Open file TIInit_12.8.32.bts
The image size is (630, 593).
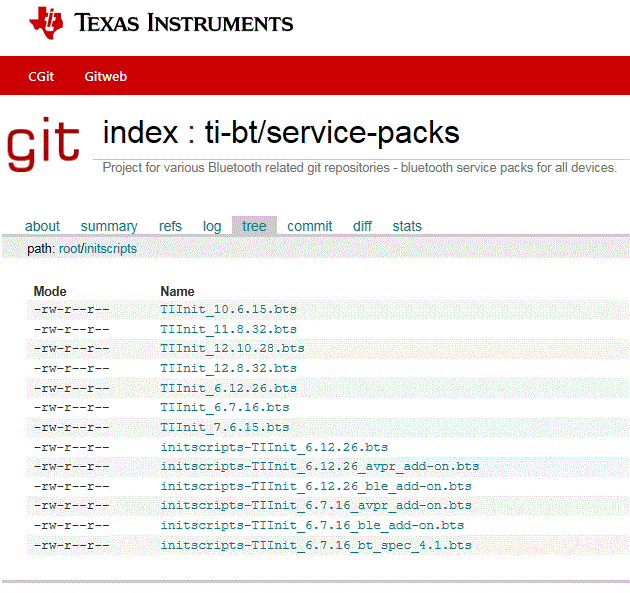tap(229, 368)
